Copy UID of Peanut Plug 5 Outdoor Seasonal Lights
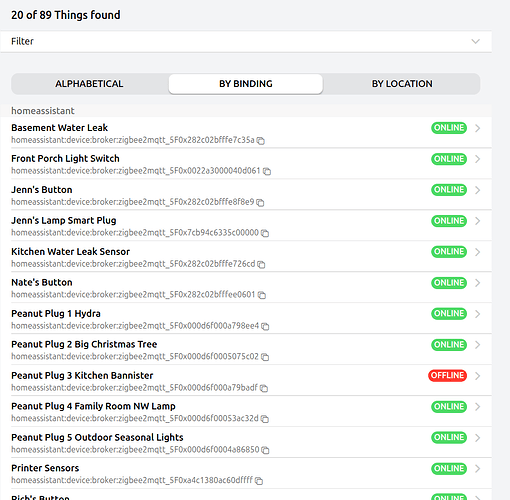Image resolution: width=510 pixels, height=500 pixels. click(265, 450)
